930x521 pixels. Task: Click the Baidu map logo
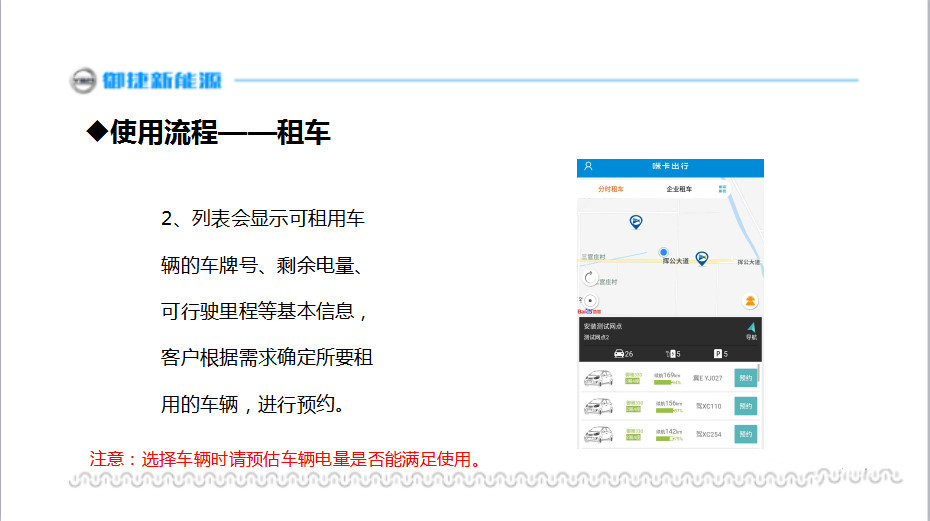589,312
